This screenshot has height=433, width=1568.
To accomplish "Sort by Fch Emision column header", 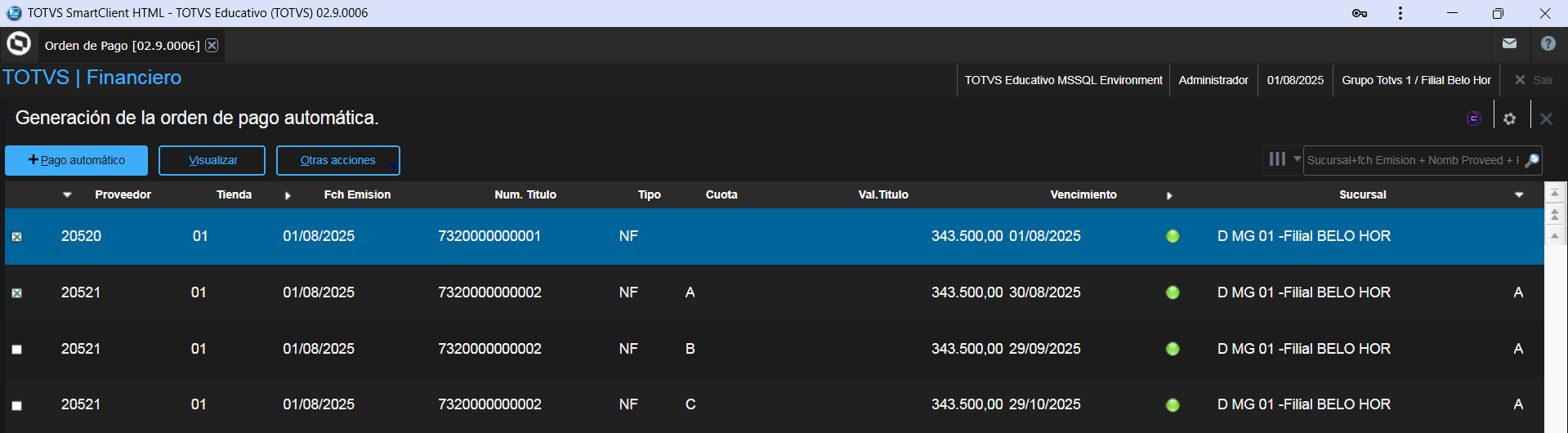I will pyautogui.click(x=357, y=194).
